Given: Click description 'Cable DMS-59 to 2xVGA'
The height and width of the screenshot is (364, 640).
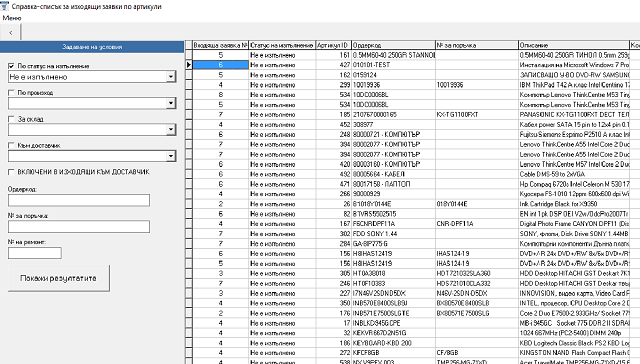Looking at the screenshot, I should click(x=574, y=174).
